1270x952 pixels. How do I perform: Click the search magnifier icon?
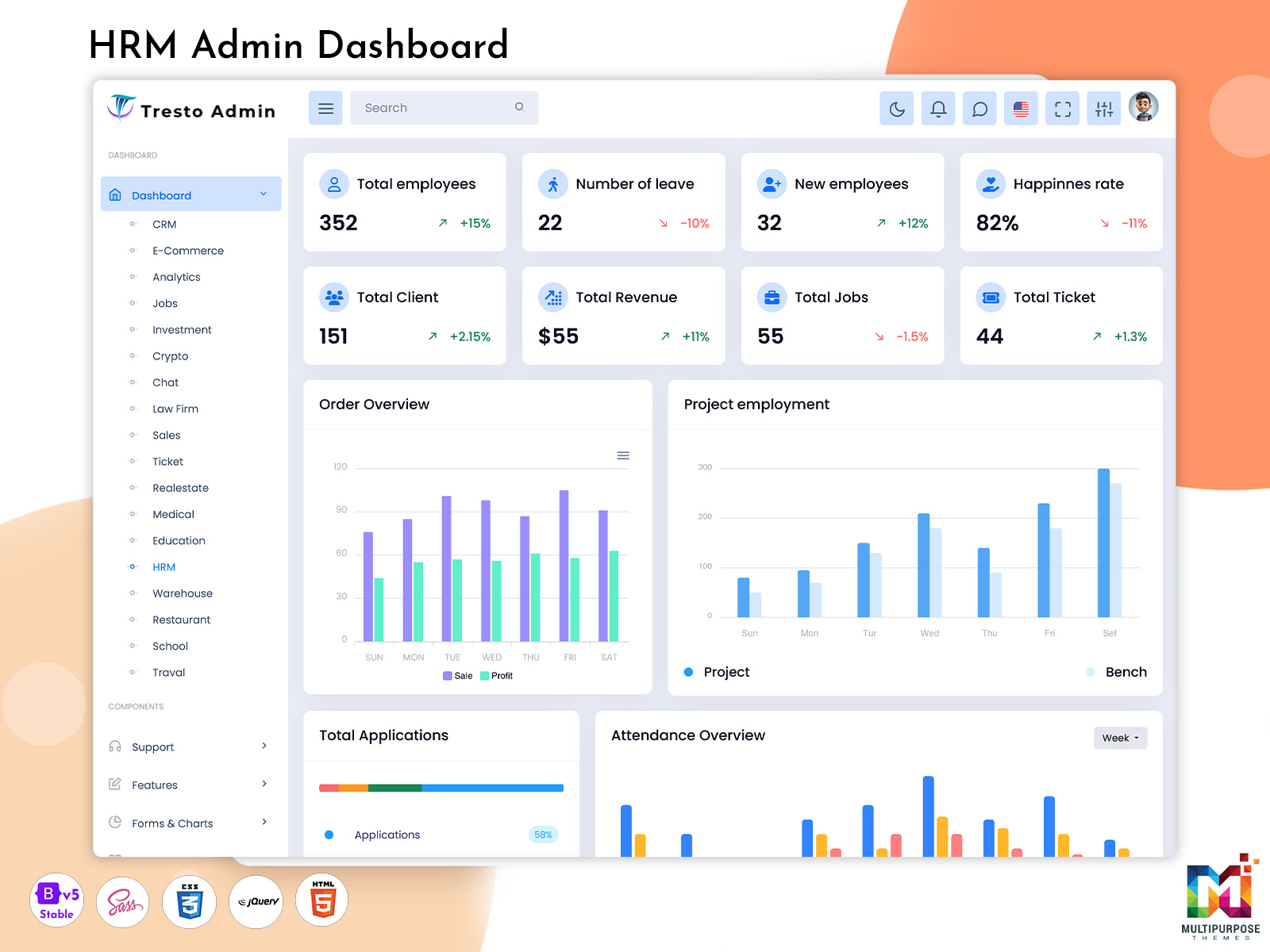pyautogui.click(x=519, y=107)
